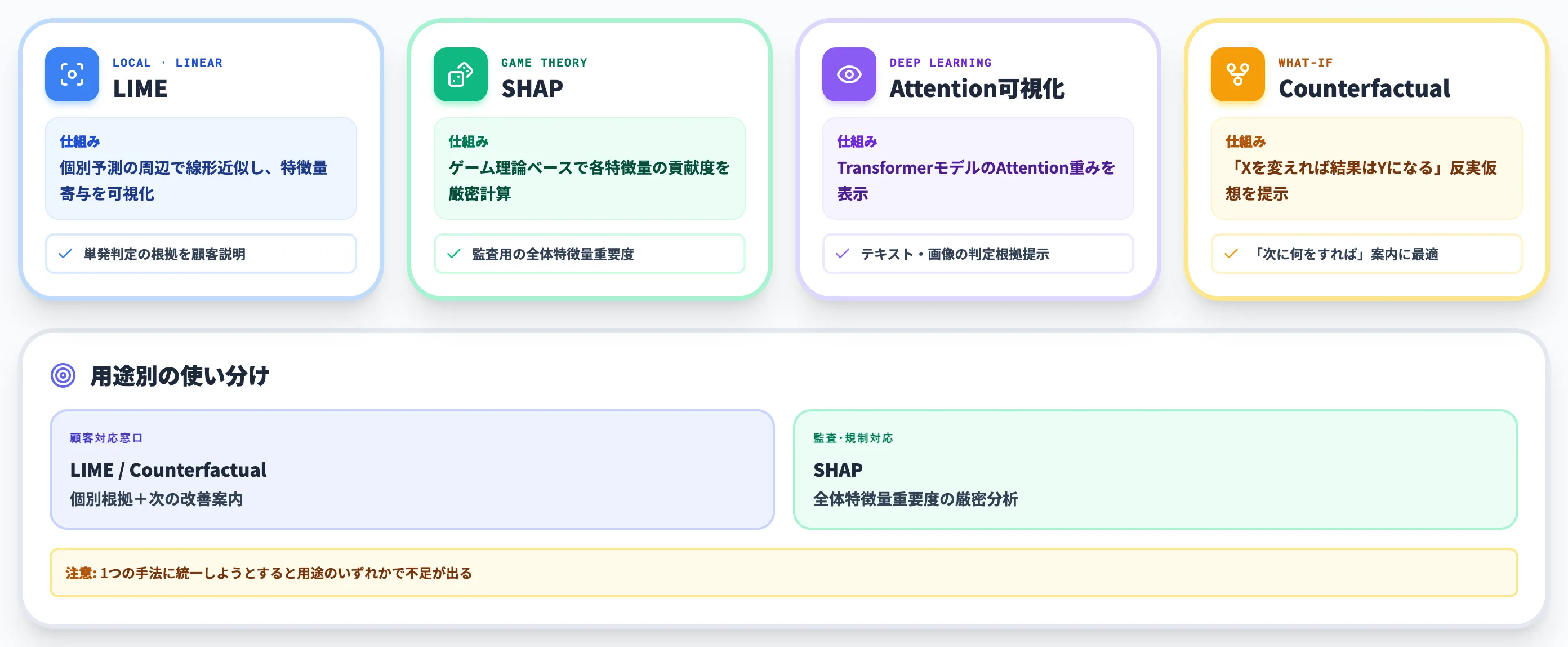Select the Attention可視化 card title
This screenshot has height=647, width=1568.
(977, 89)
